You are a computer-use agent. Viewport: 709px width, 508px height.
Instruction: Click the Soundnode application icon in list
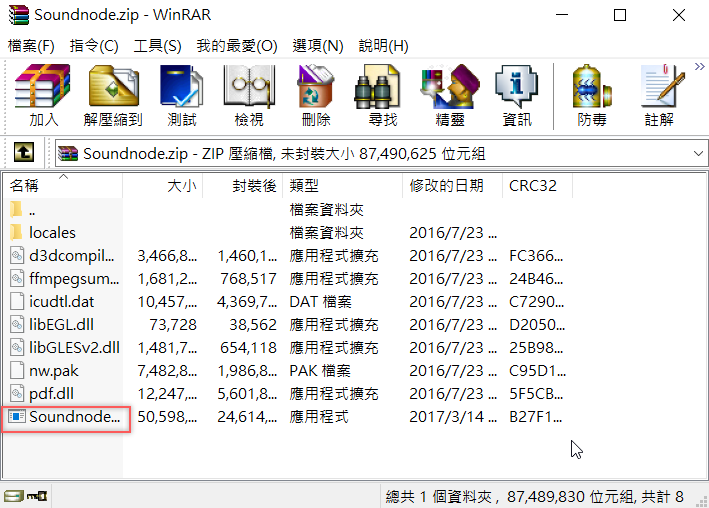(x=17, y=416)
